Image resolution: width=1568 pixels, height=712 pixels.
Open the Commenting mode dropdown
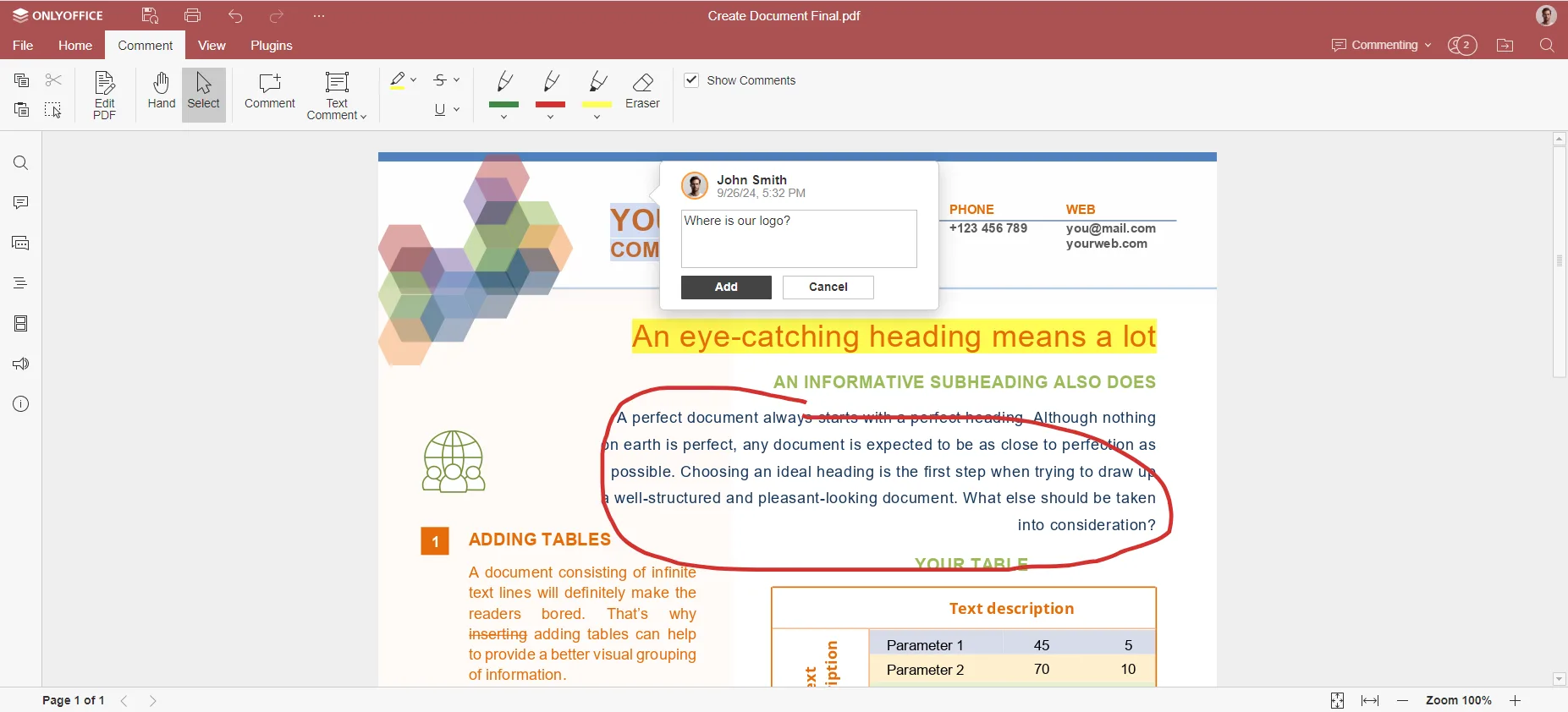coord(1381,46)
